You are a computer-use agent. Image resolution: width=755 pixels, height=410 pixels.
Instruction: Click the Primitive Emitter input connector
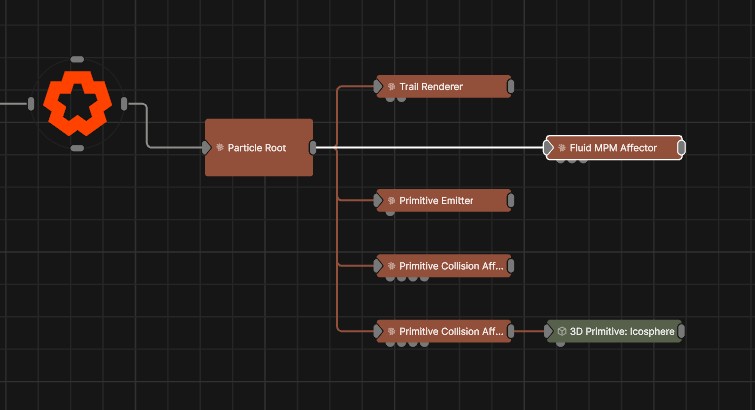[378, 200]
